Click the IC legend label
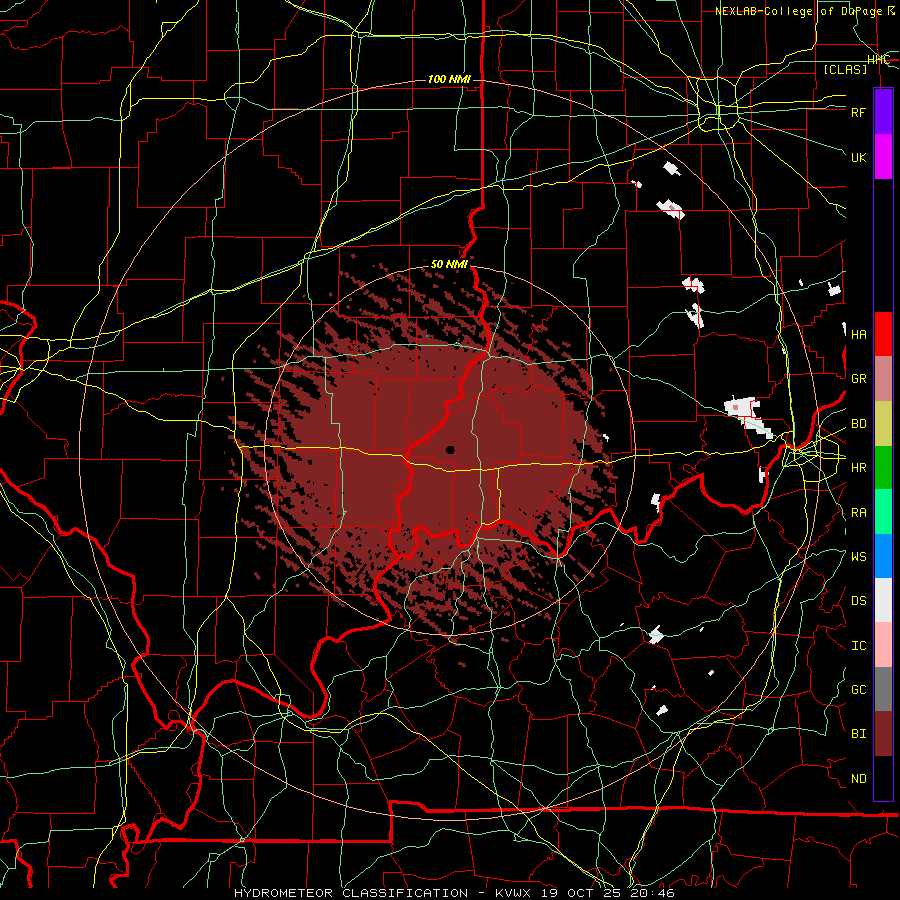 click(x=859, y=646)
